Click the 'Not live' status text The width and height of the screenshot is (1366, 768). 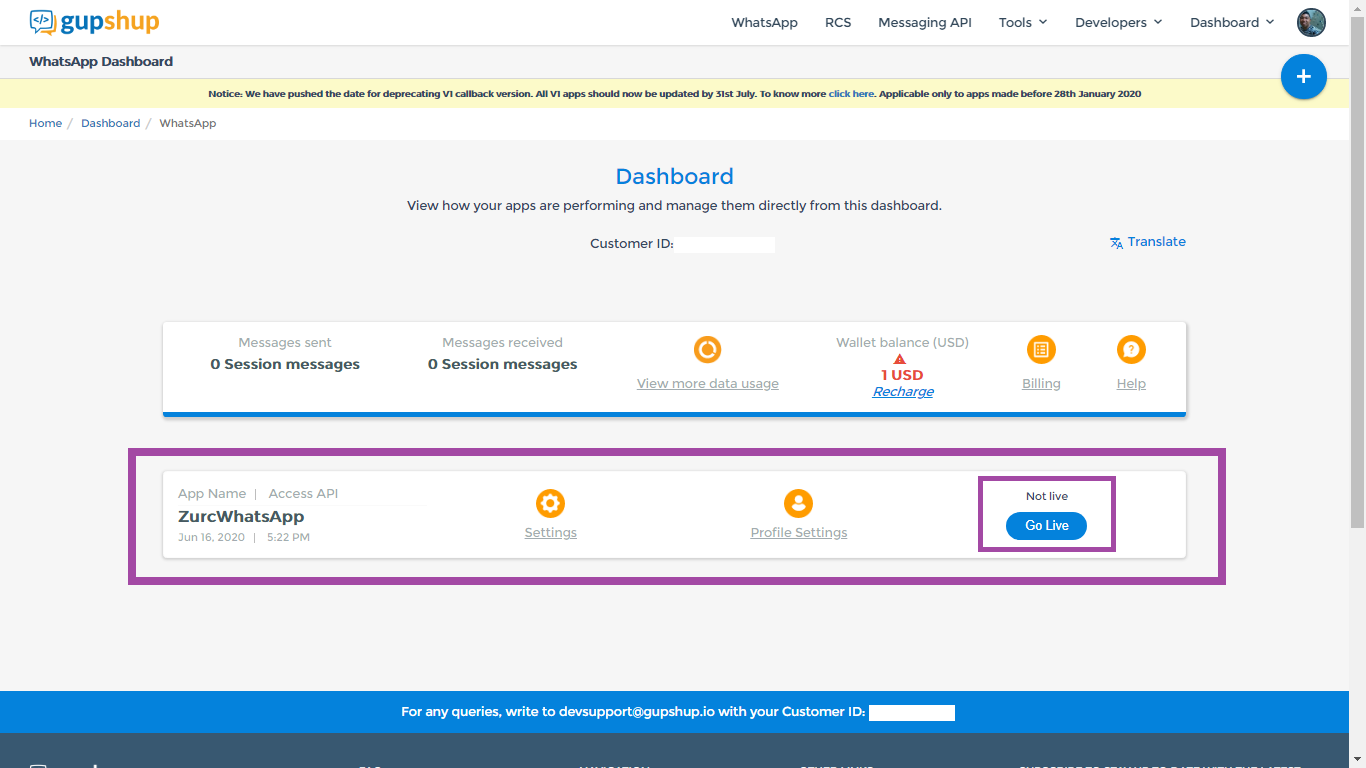[x=1047, y=496]
